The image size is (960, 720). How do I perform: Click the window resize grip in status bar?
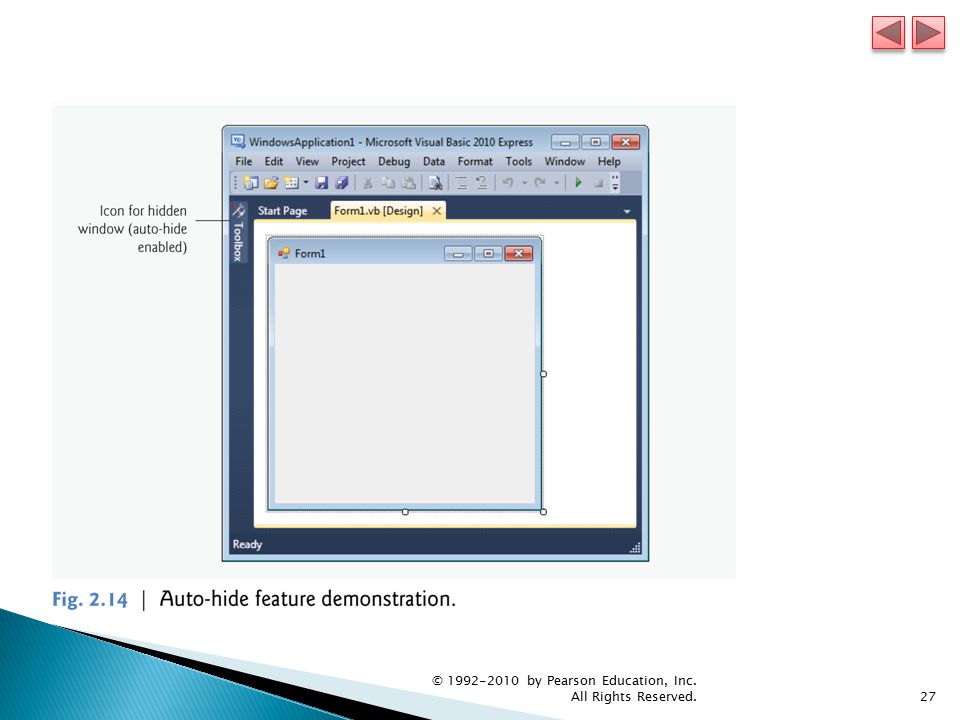coord(635,547)
